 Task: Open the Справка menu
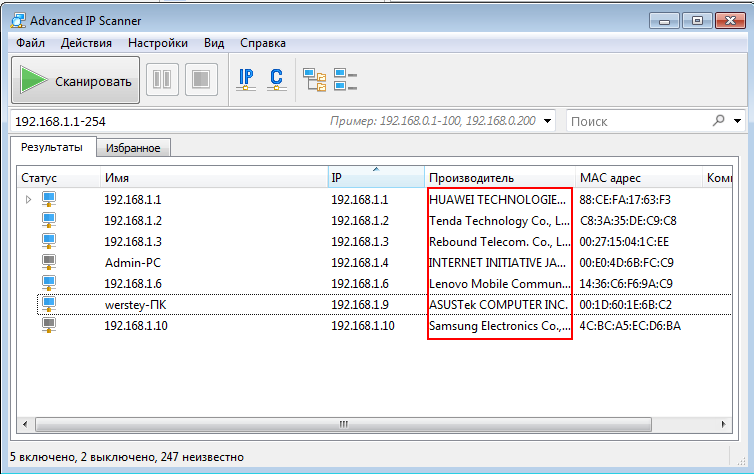click(x=263, y=43)
